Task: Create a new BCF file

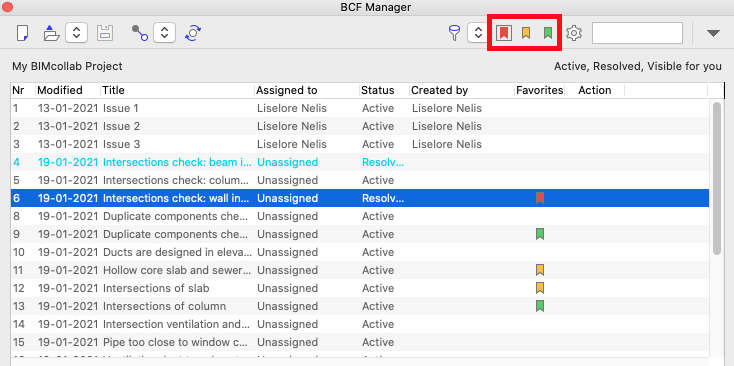Action: pos(22,33)
